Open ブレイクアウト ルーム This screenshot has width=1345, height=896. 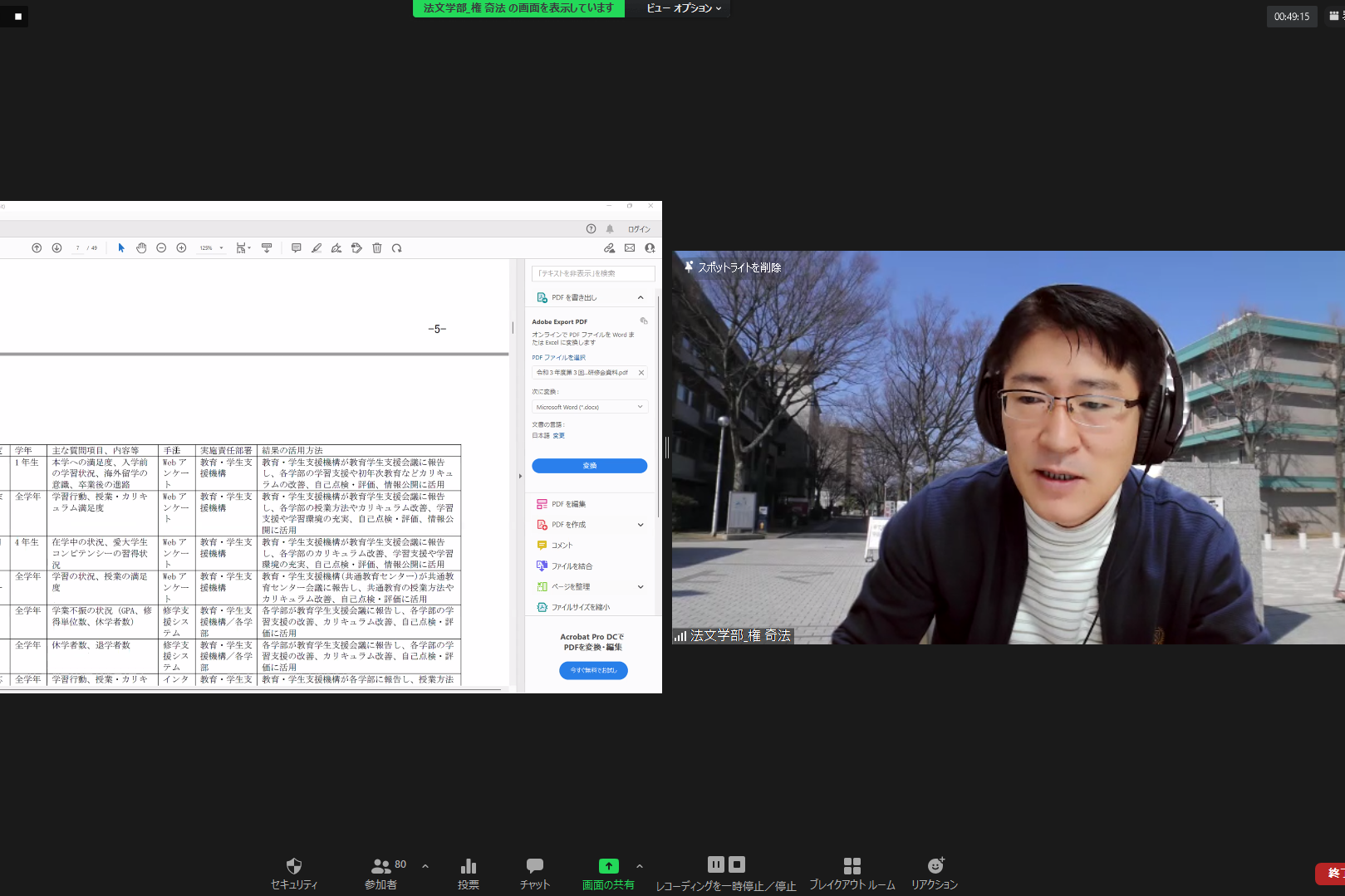click(x=852, y=874)
